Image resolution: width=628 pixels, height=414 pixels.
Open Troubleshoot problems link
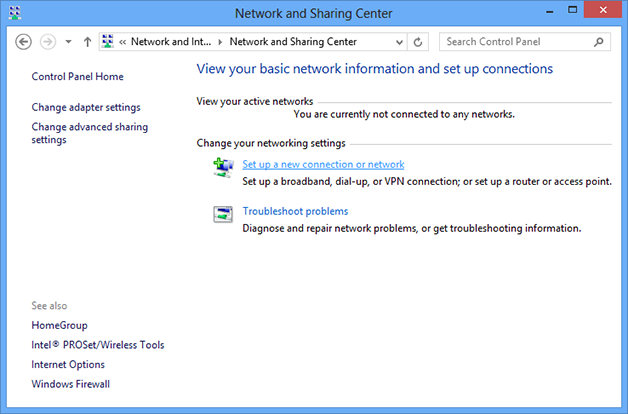(295, 211)
